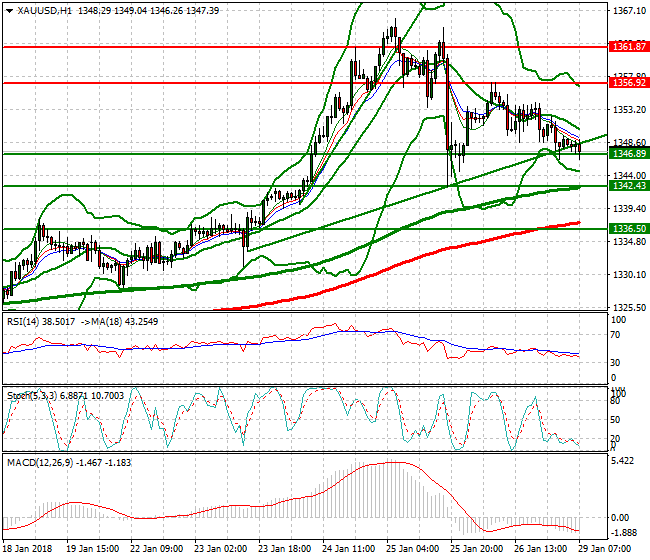This screenshot has height=560, width=650.
Task: Click the RSI scale level 30
Action: [616, 363]
